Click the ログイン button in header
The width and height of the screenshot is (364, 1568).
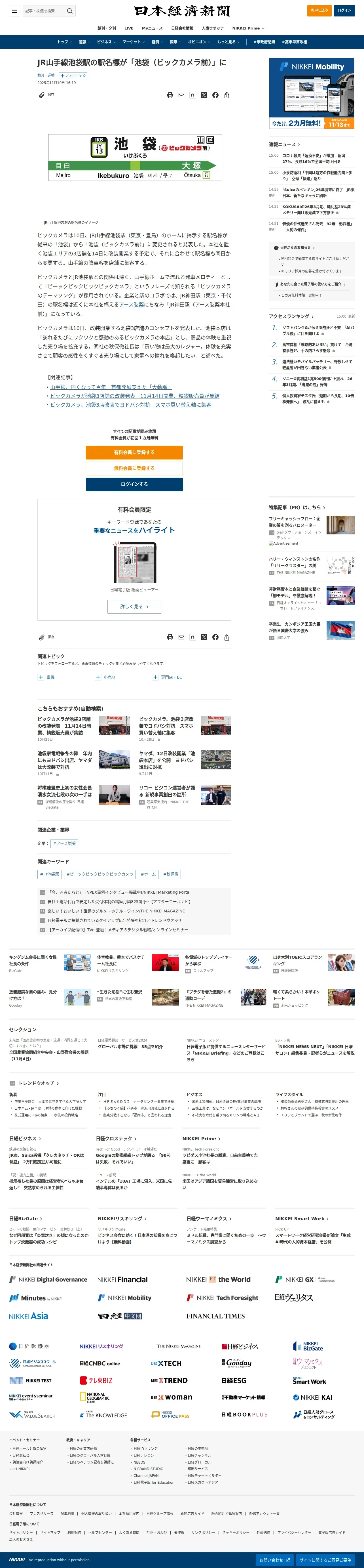click(344, 10)
